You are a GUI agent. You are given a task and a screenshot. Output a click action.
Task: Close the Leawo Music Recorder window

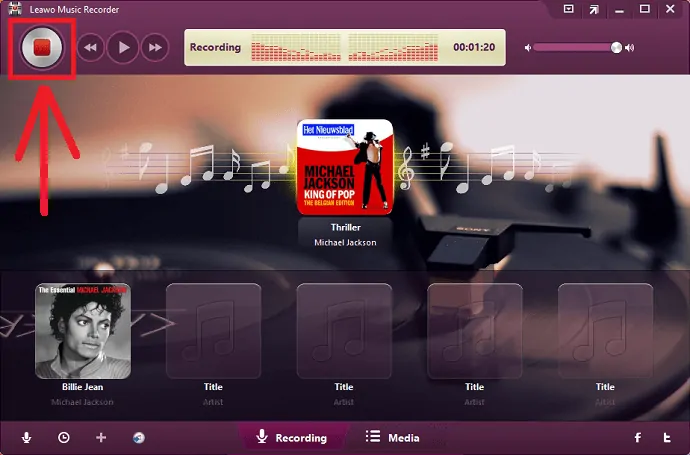(670, 9)
